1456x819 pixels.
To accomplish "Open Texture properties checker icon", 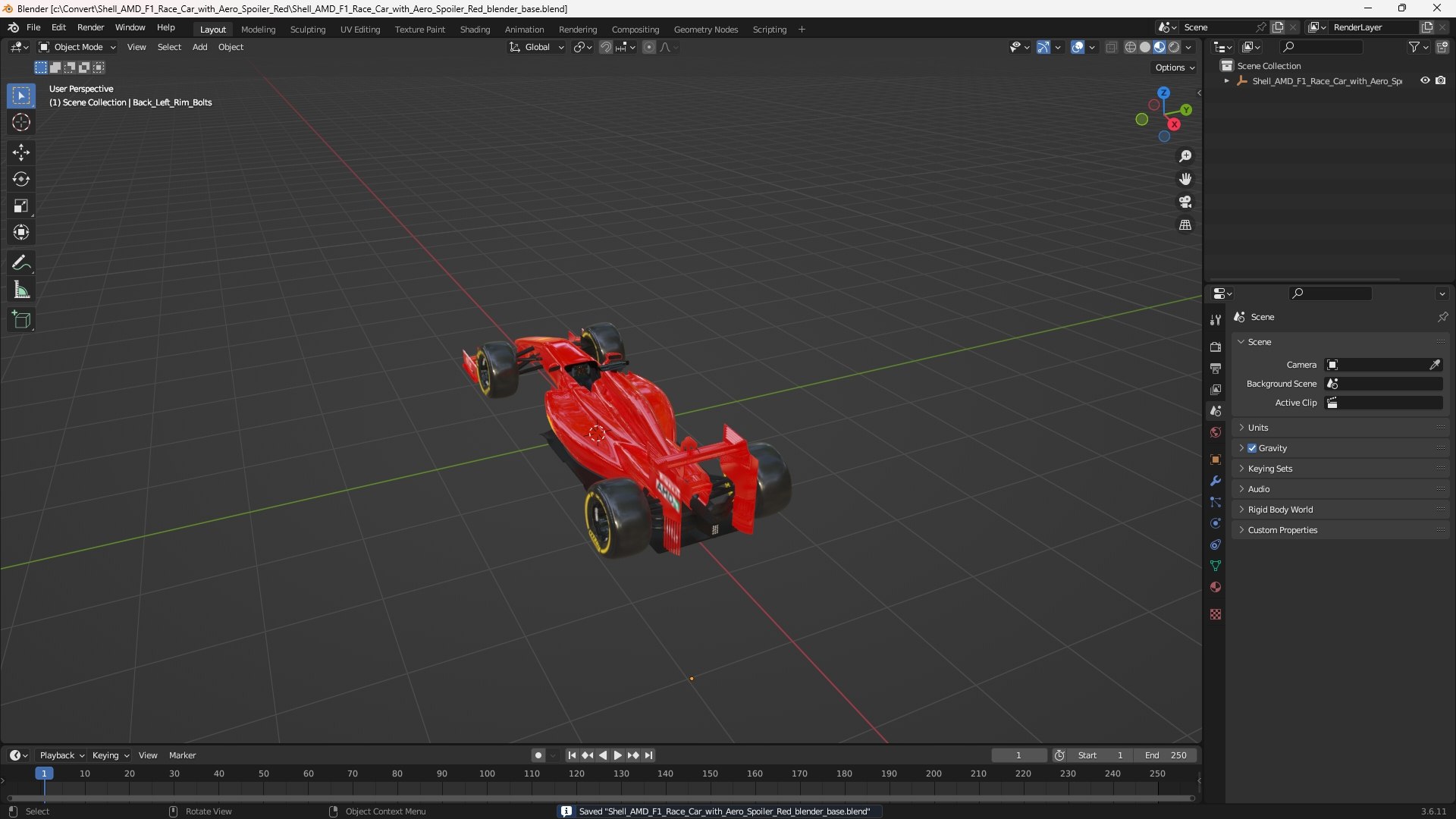I will pyautogui.click(x=1216, y=614).
